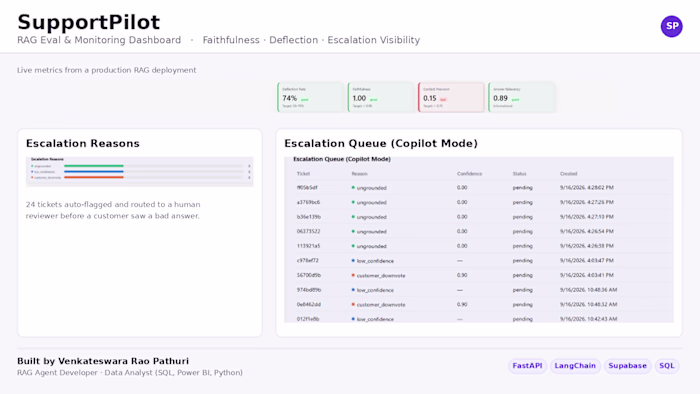Select the FastAPI tag pill

pyautogui.click(x=527, y=366)
